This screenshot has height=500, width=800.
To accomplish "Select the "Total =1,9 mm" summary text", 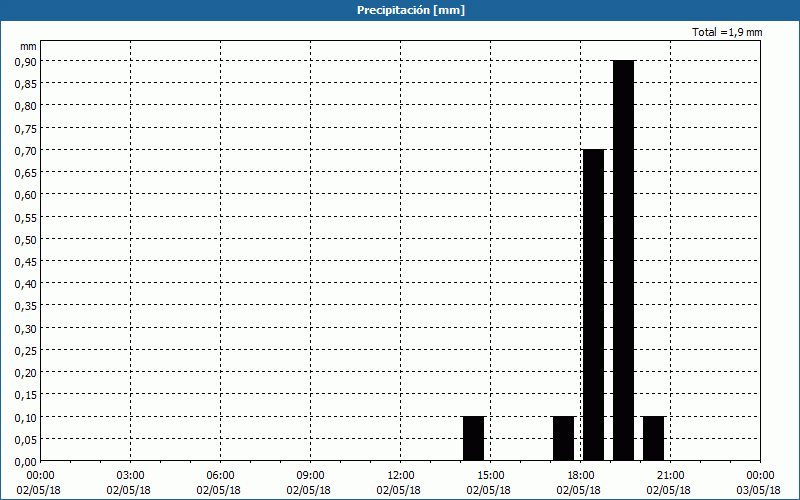I will point(727,32).
